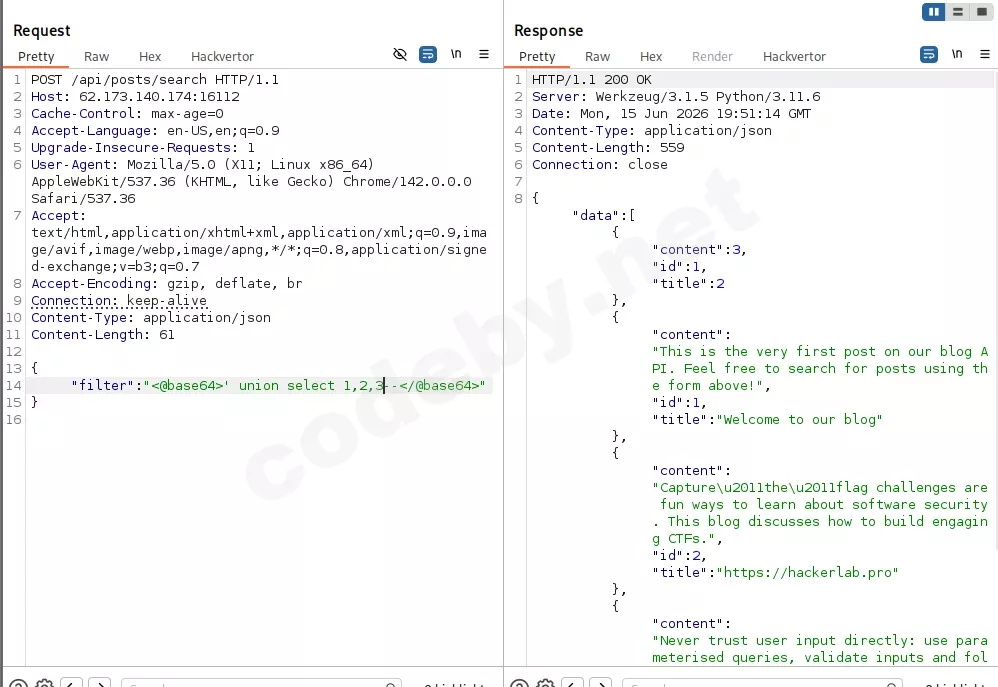Open the Response Render tab
The width and height of the screenshot is (998, 687).
click(712, 57)
